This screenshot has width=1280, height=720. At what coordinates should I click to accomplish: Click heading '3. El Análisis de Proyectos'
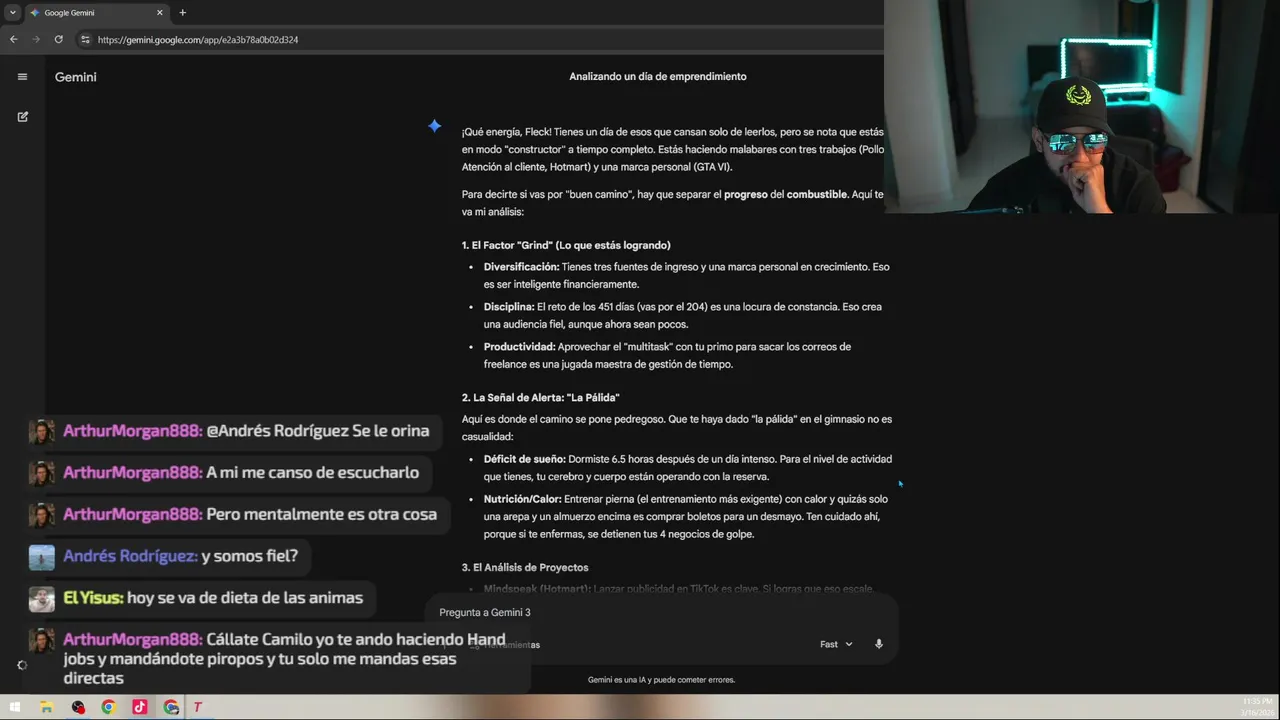click(x=525, y=568)
